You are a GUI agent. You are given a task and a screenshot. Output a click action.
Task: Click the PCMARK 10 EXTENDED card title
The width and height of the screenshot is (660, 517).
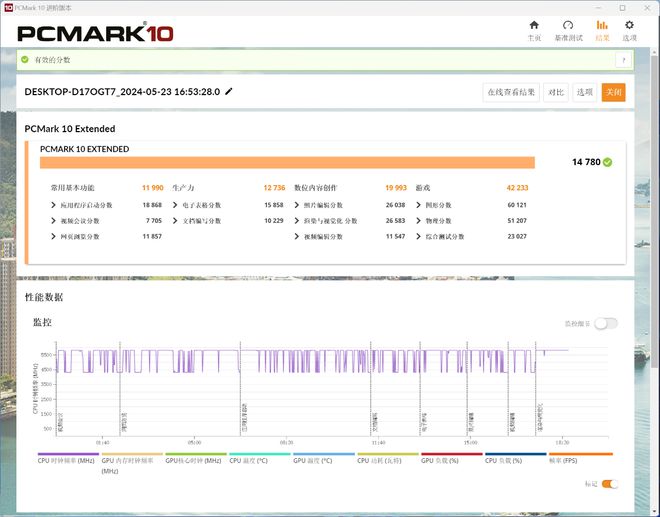pyautogui.click(x=85, y=149)
